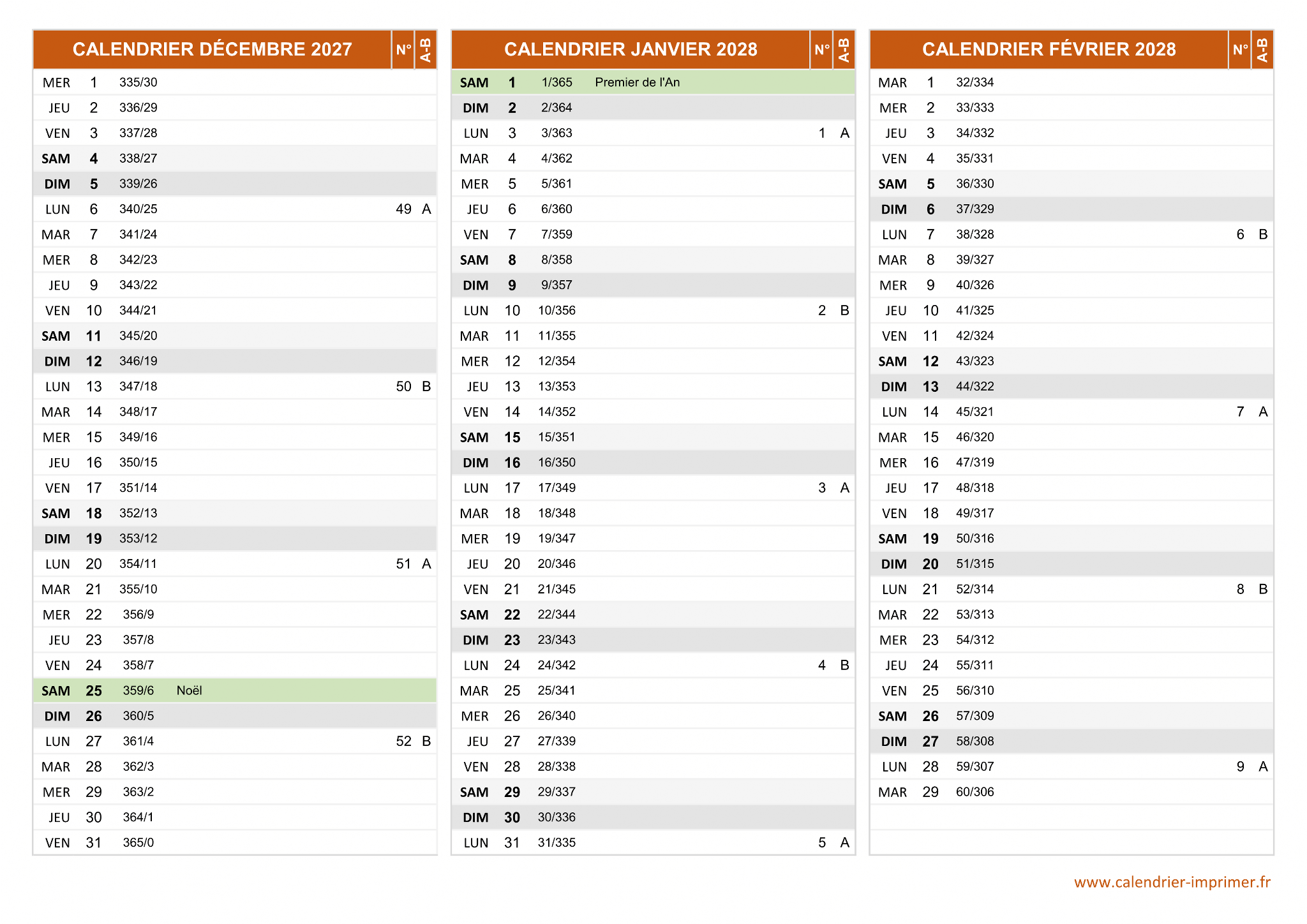Click the day count 365/0 on December 31

point(138,842)
